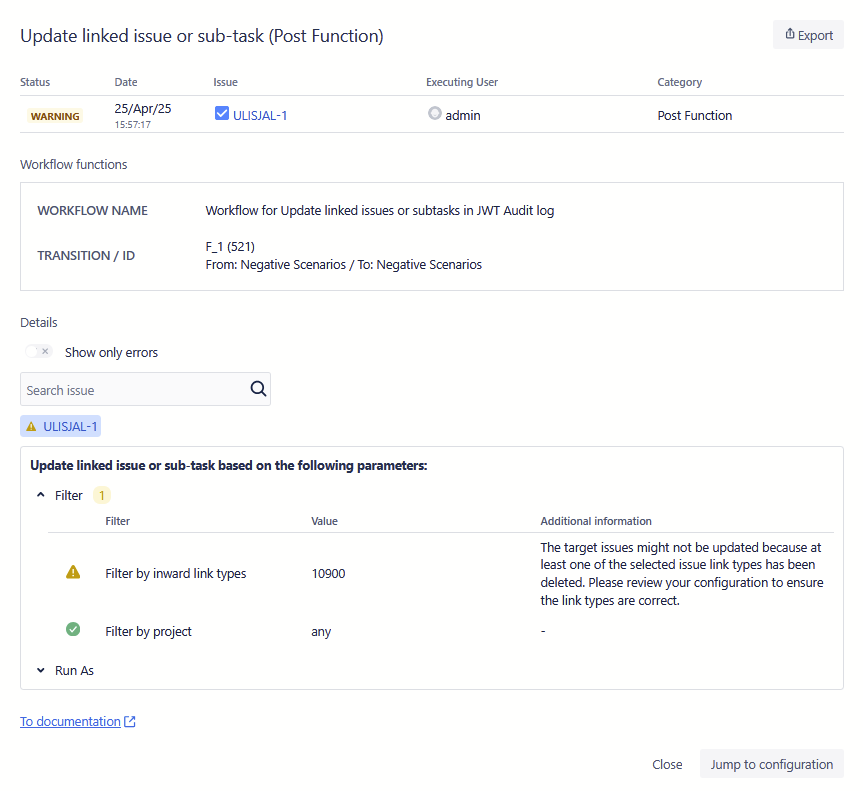Click the Filter count badge 1
The image size is (863, 791).
point(102,495)
